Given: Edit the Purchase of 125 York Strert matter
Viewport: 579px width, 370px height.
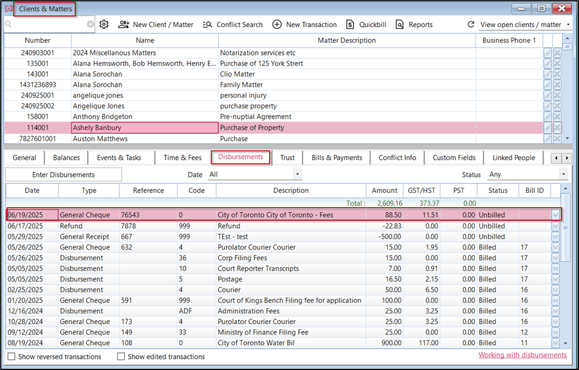Looking at the screenshot, I should (547, 64).
